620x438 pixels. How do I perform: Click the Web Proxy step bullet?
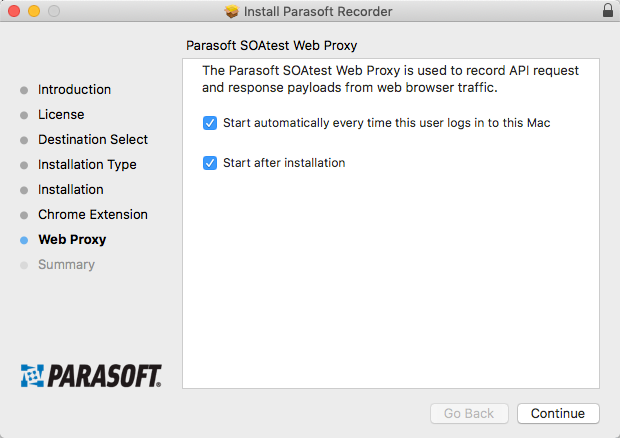click(x=24, y=240)
